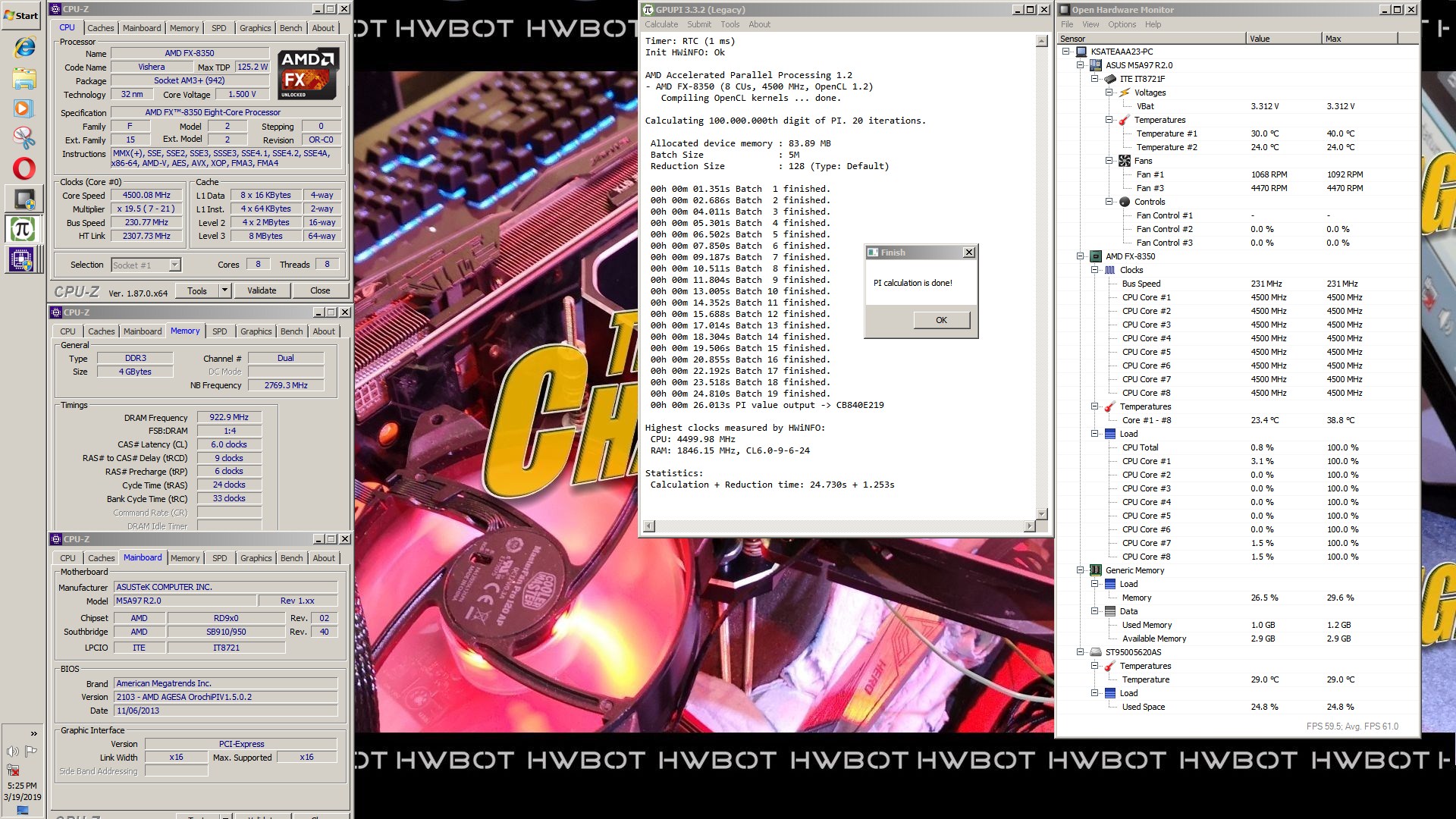The height and width of the screenshot is (819, 1456).
Task: Click the Value column header
Action: pyautogui.click(x=1284, y=39)
